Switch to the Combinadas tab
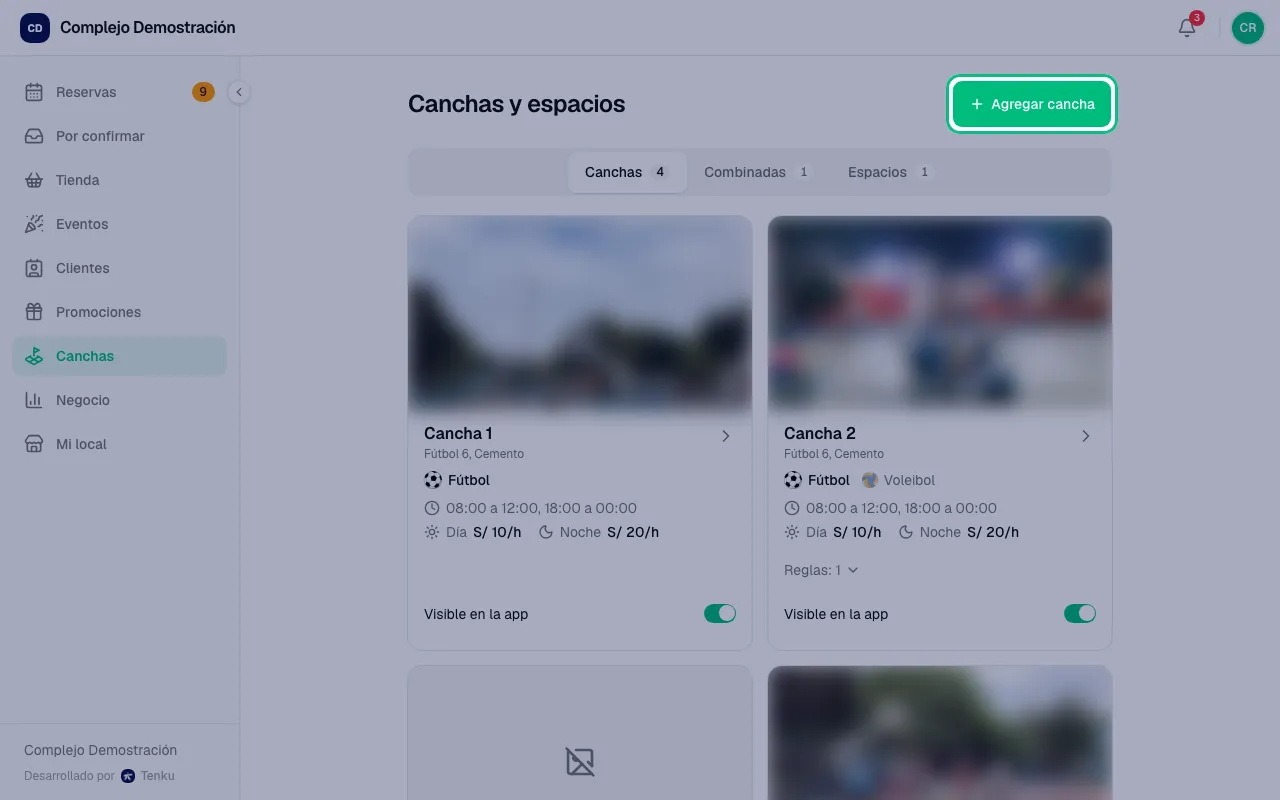 [758, 172]
